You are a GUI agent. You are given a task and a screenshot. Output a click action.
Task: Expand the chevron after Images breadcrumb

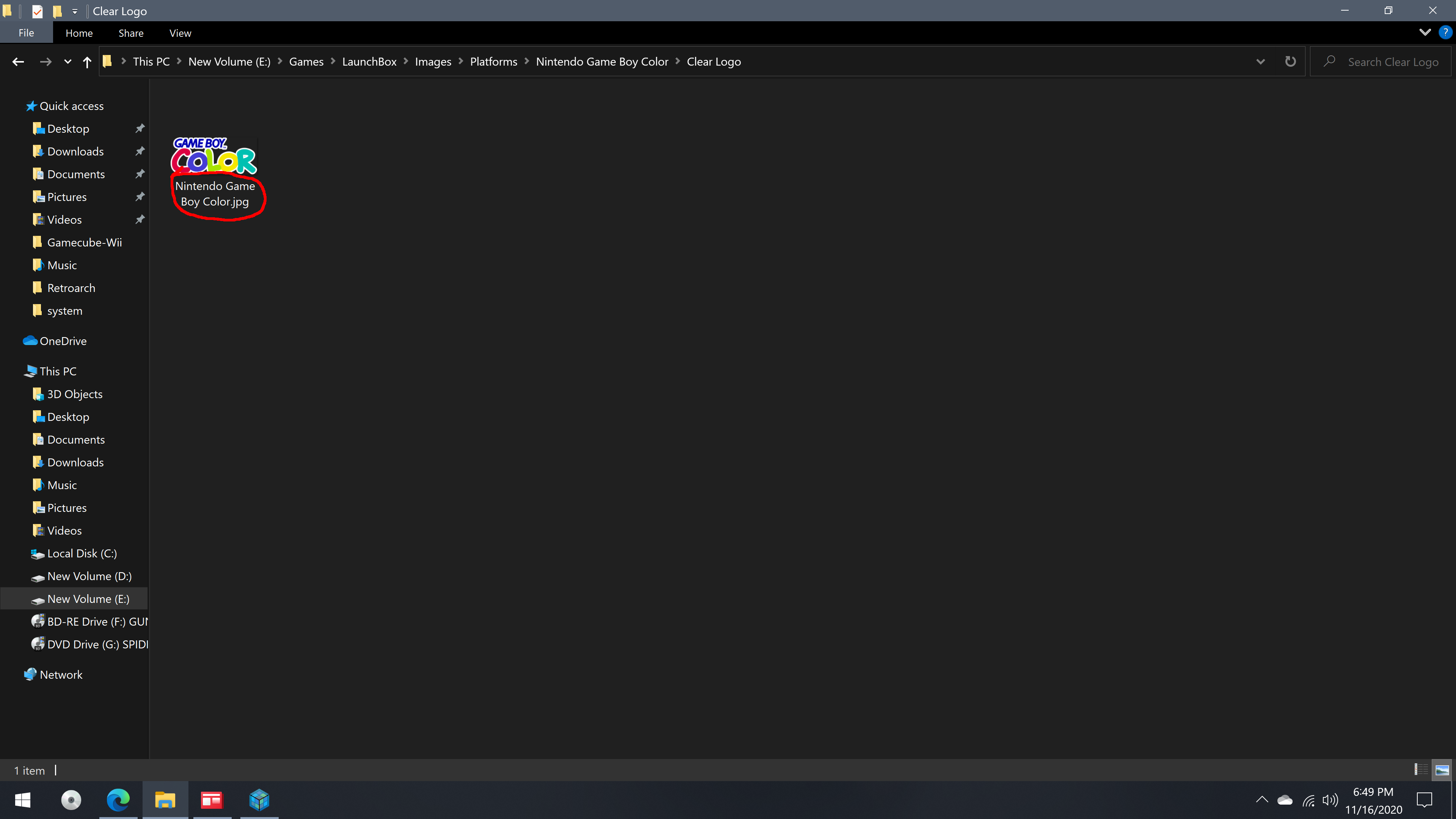[461, 61]
